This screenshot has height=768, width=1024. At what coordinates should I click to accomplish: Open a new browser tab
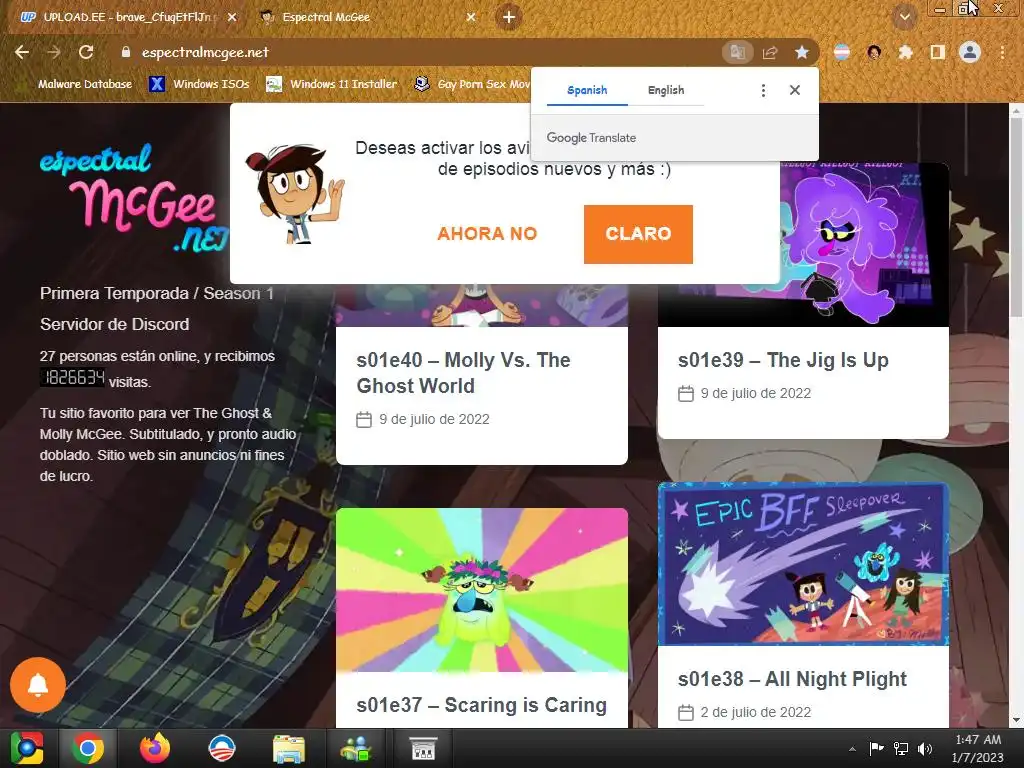pyautogui.click(x=509, y=17)
